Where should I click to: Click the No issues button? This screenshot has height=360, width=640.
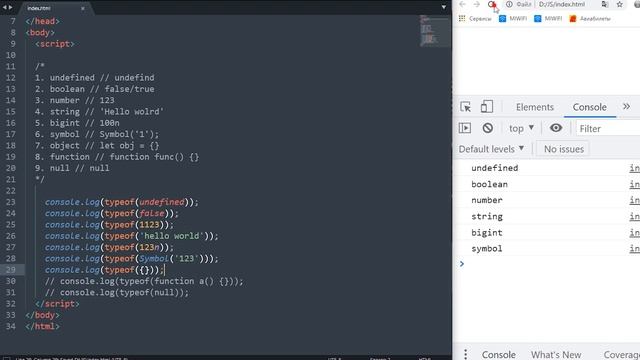564,149
